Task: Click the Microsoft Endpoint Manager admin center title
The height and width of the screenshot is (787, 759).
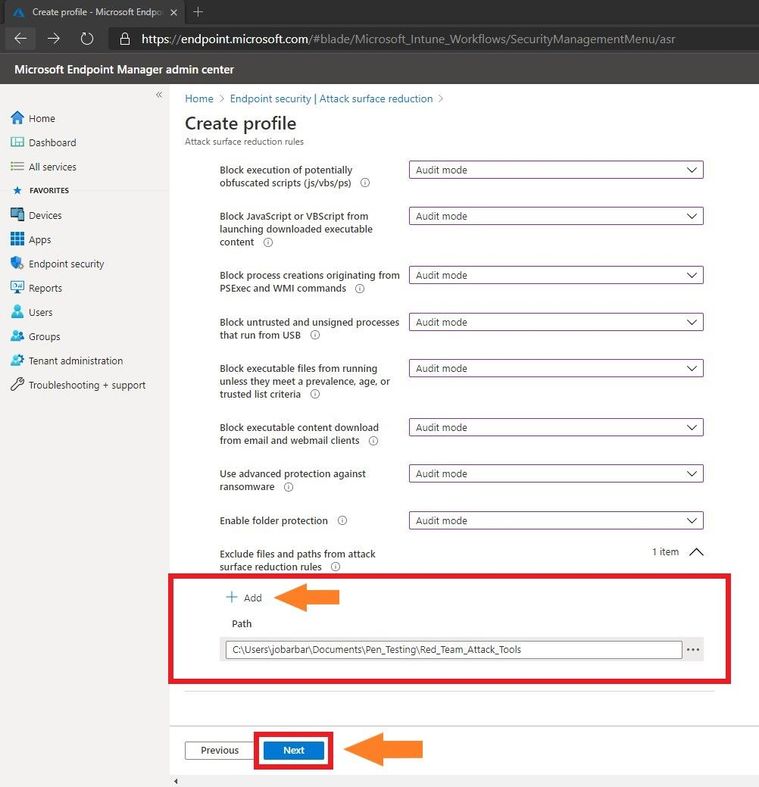Action: [124, 69]
